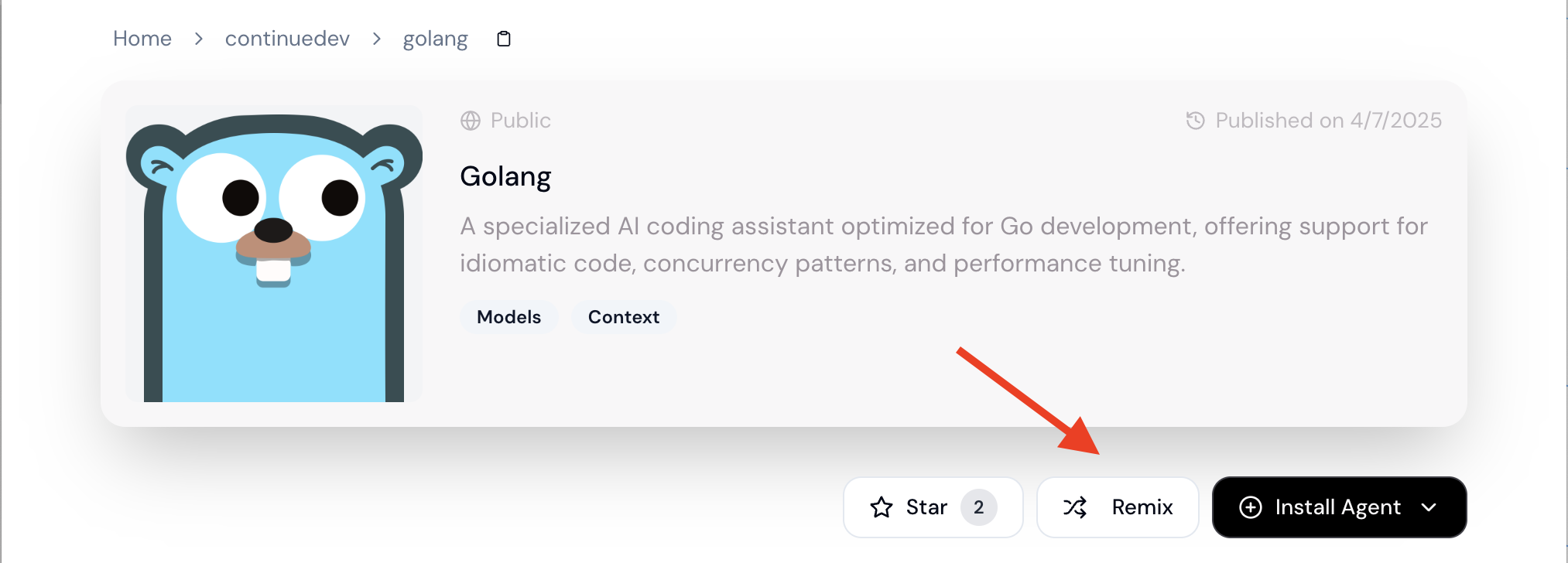Image resolution: width=1568 pixels, height=563 pixels.
Task: Click the first breadcrumb chevron after Home
Action: (199, 39)
